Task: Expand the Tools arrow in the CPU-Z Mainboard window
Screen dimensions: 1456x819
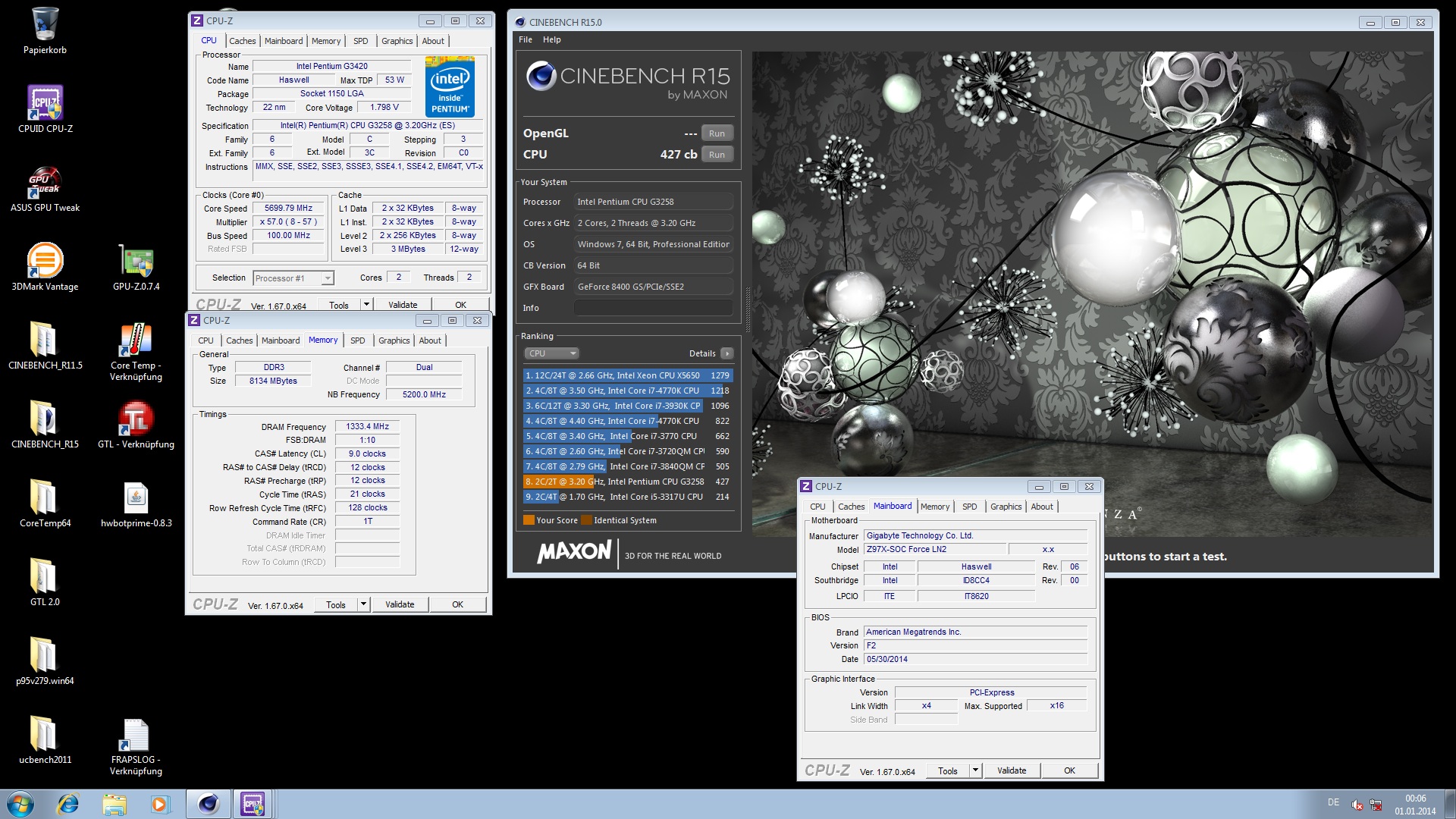Action: (x=975, y=770)
